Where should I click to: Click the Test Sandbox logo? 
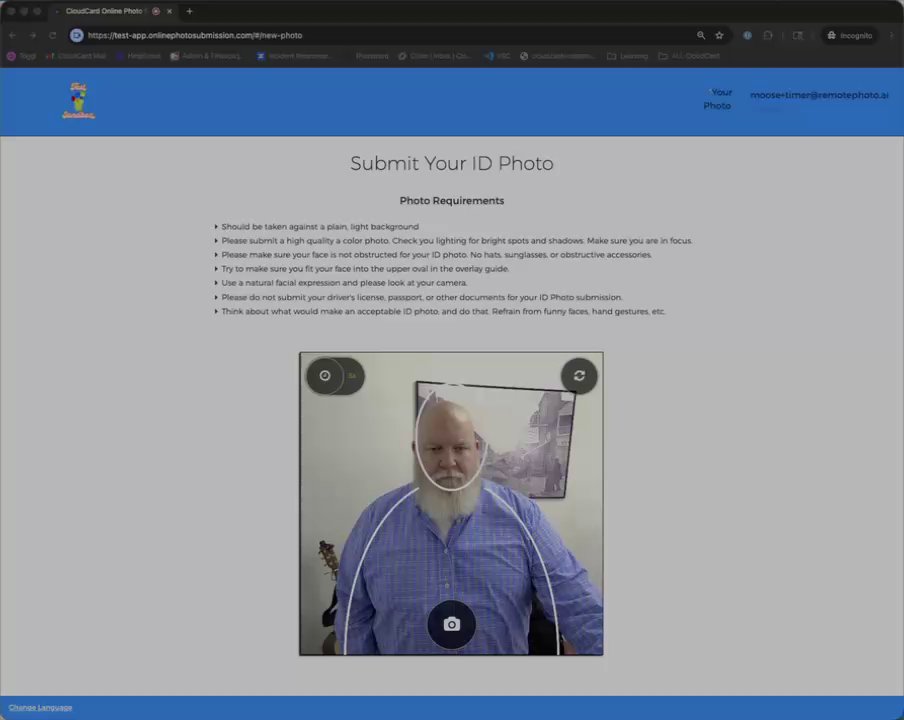coord(78,100)
